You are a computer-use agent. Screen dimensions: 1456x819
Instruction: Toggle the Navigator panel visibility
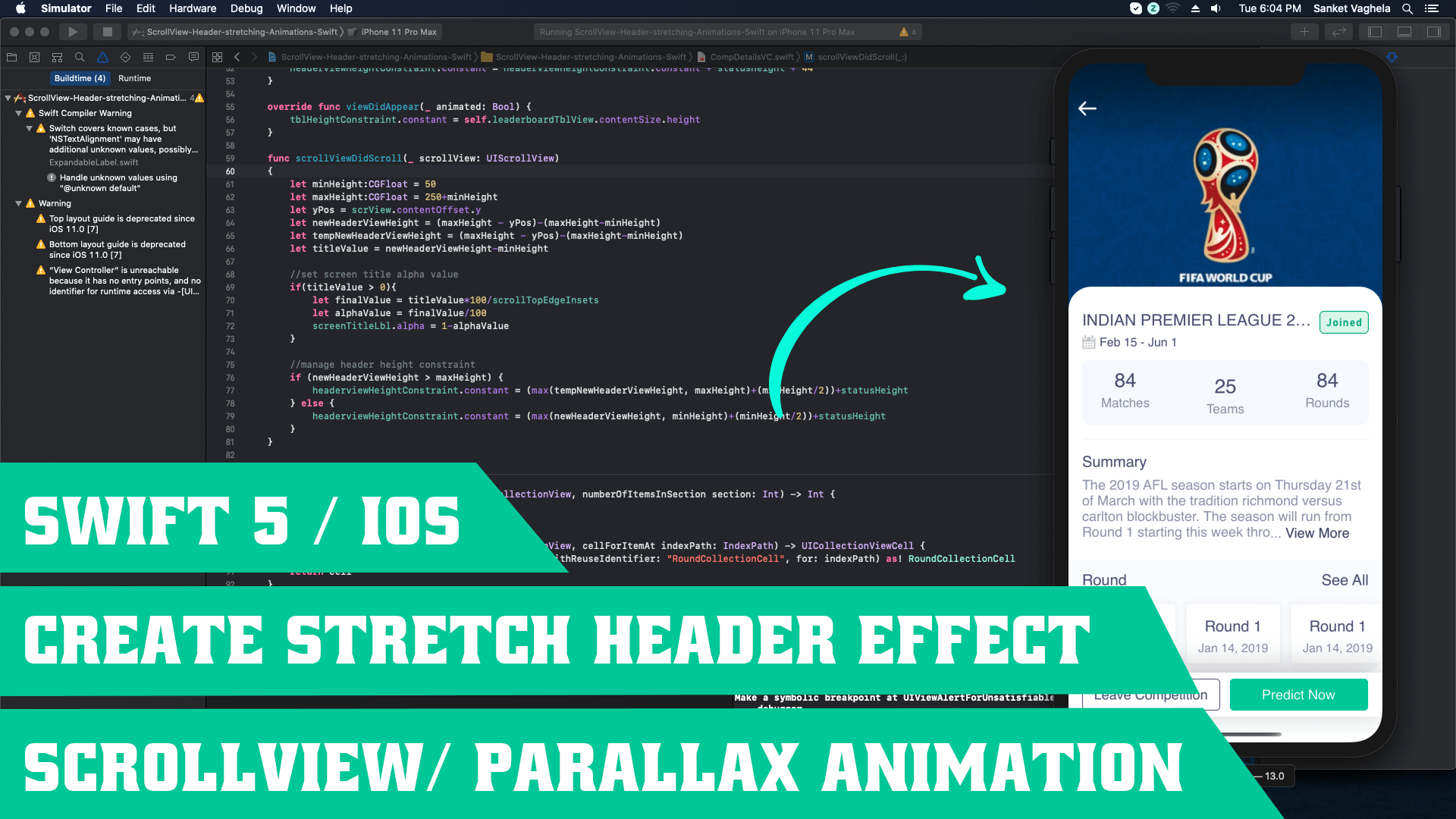pyautogui.click(x=1375, y=32)
